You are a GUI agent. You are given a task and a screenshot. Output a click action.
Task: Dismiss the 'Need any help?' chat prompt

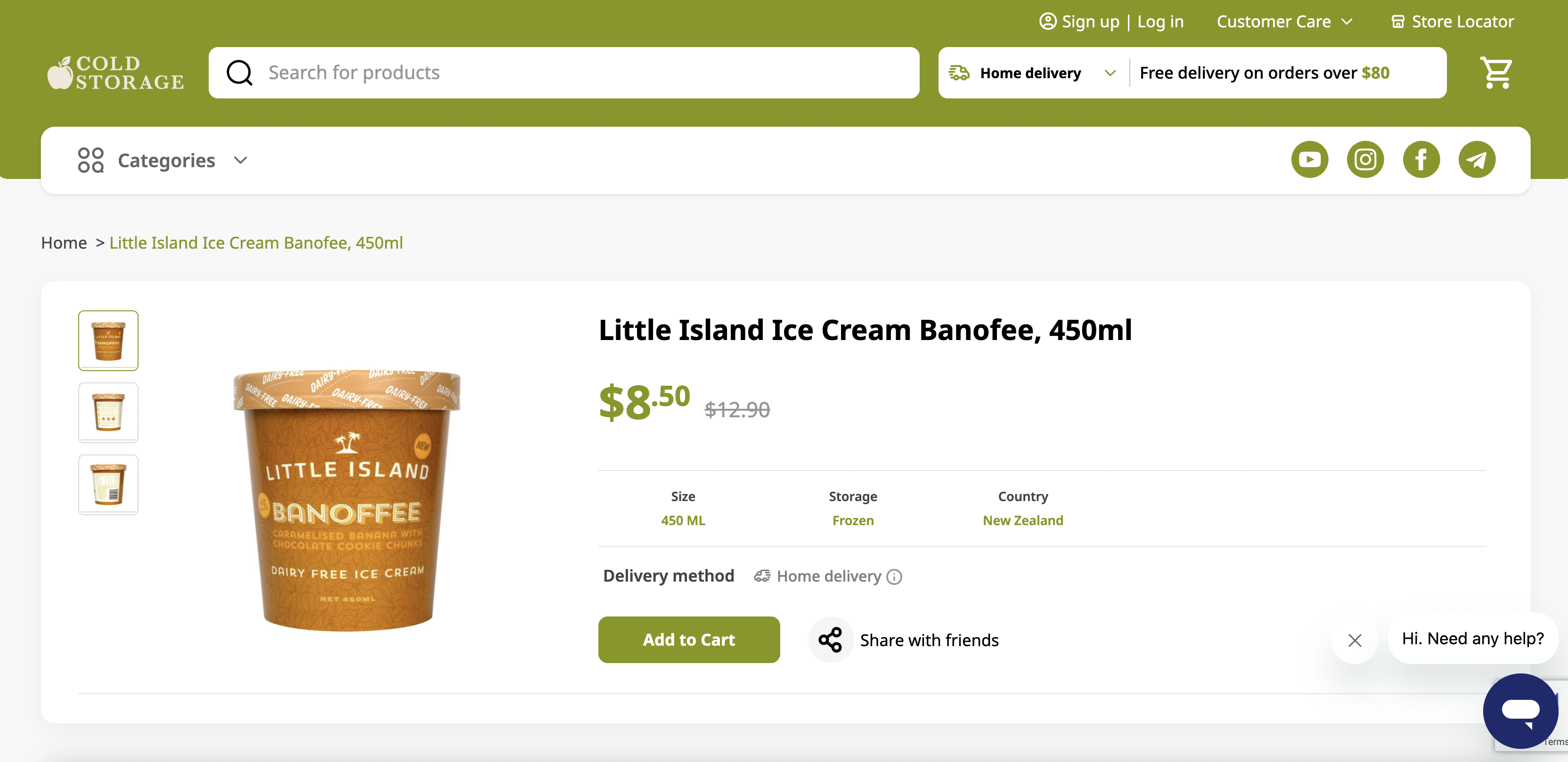tap(1355, 640)
